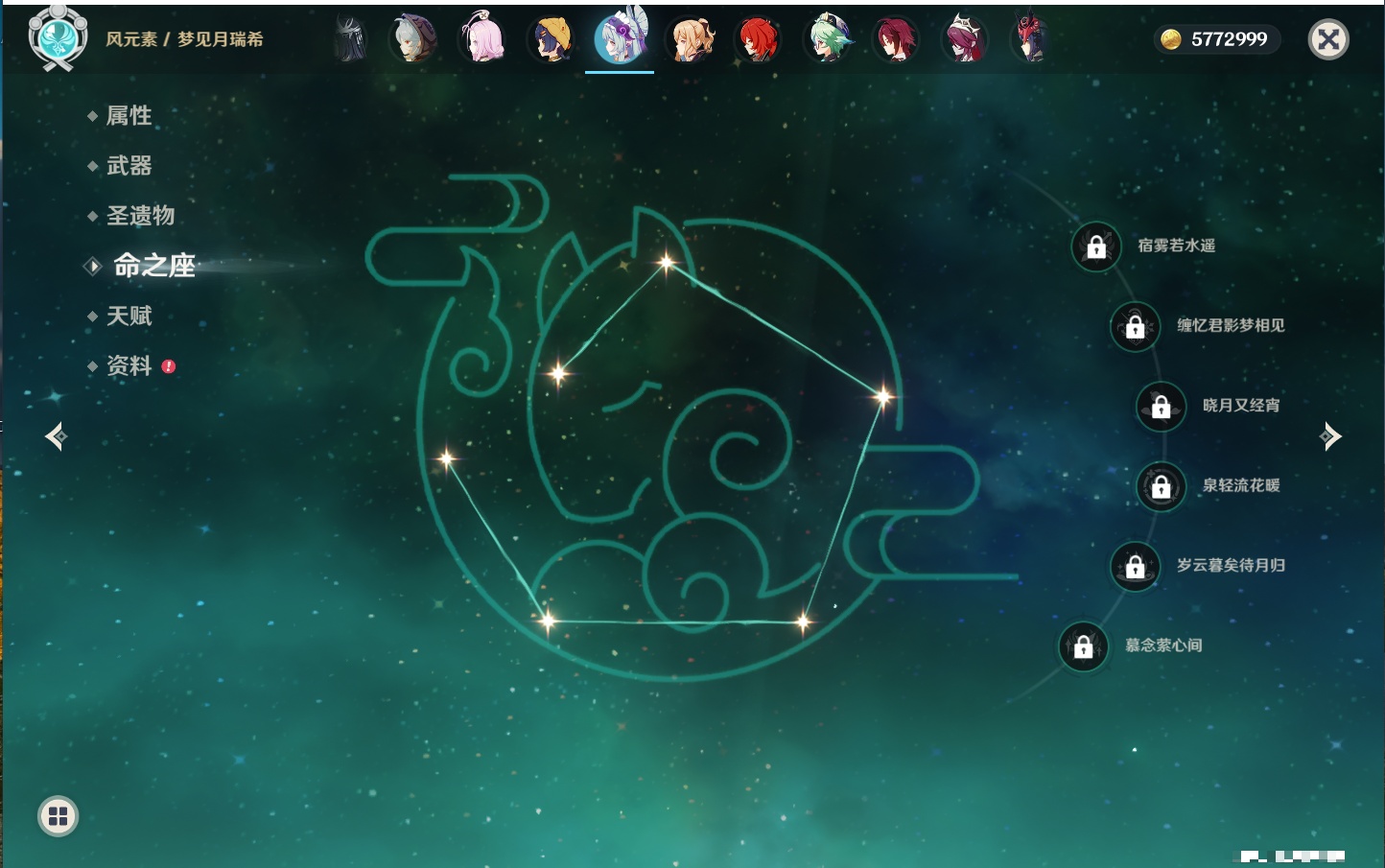The width and height of the screenshot is (1385, 868).
Task: Click the lock icon for 岁云暮矣待月归
Action: pyautogui.click(x=1136, y=566)
